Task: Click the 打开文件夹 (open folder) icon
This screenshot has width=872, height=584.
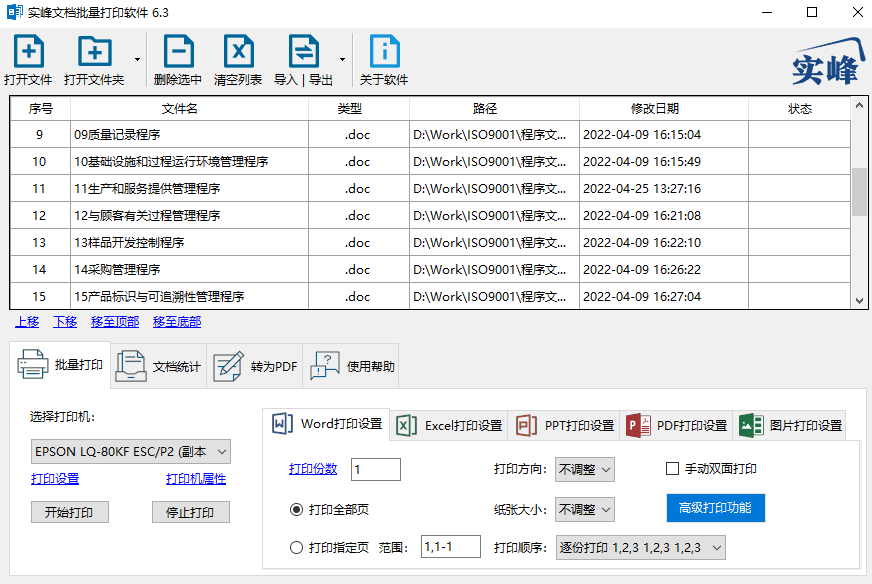Action: [x=94, y=60]
